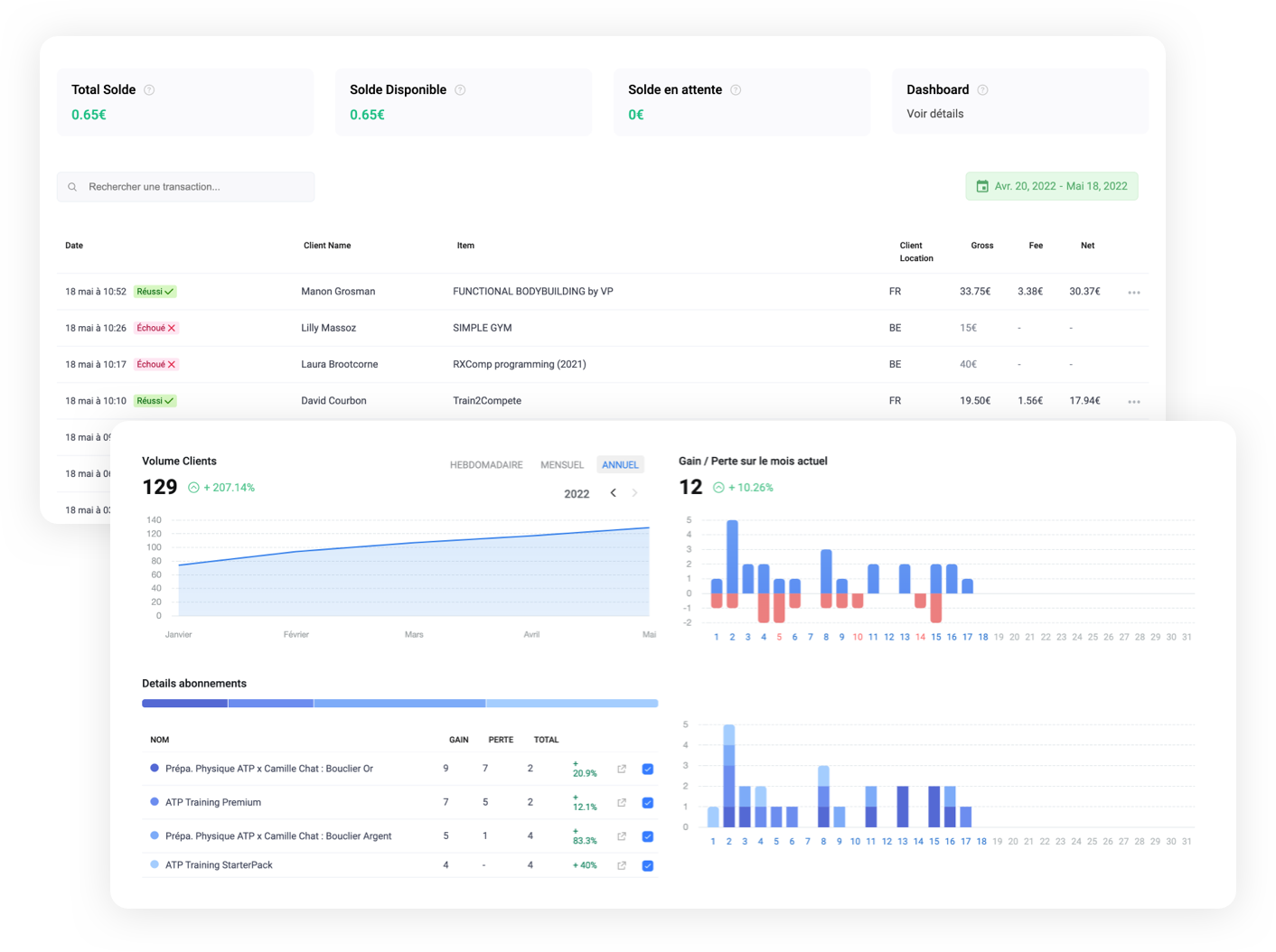The image size is (1276, 952).
Task: Click the help icon beside Total Solde
Action: tap(149, 90)
